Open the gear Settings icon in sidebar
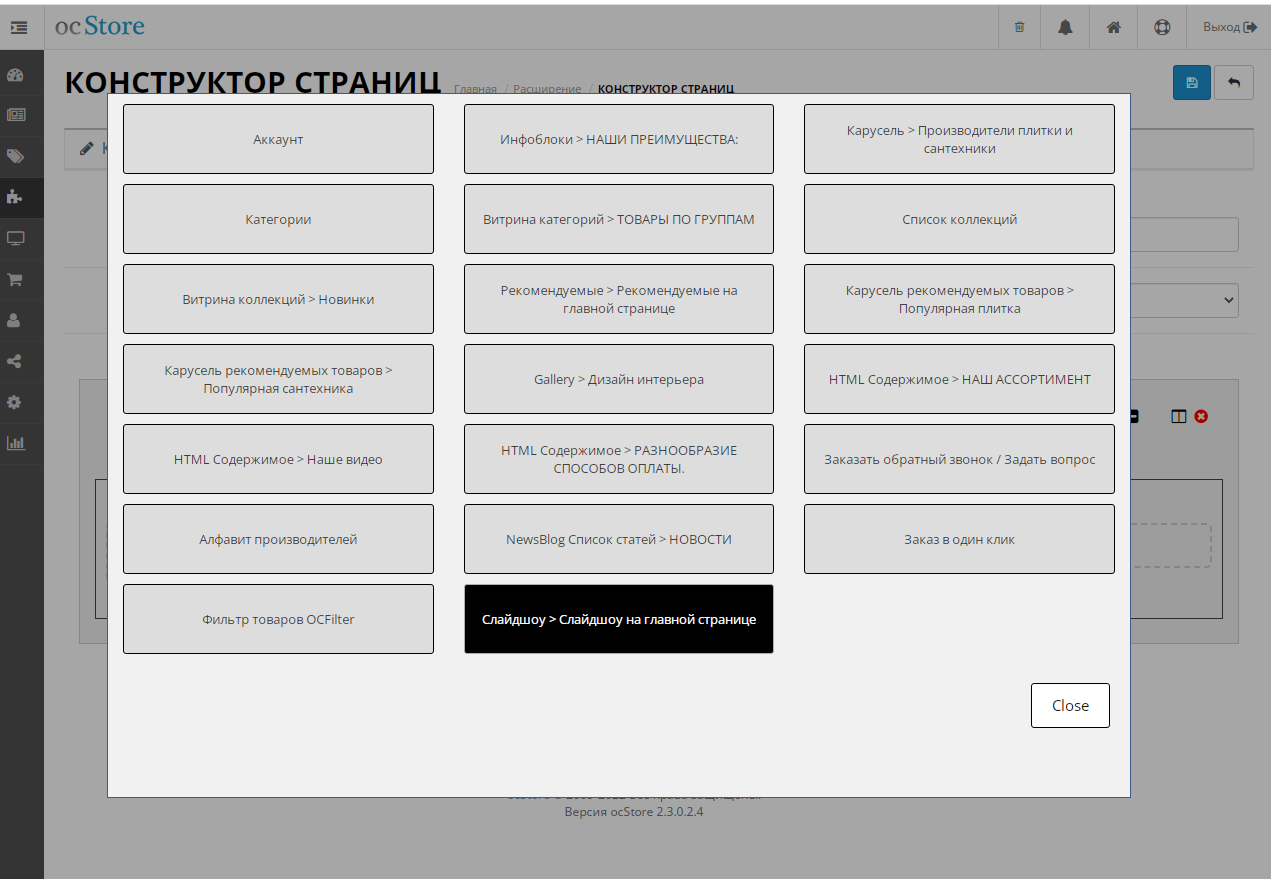This screenshot has width=1271, height=879. 15,402
